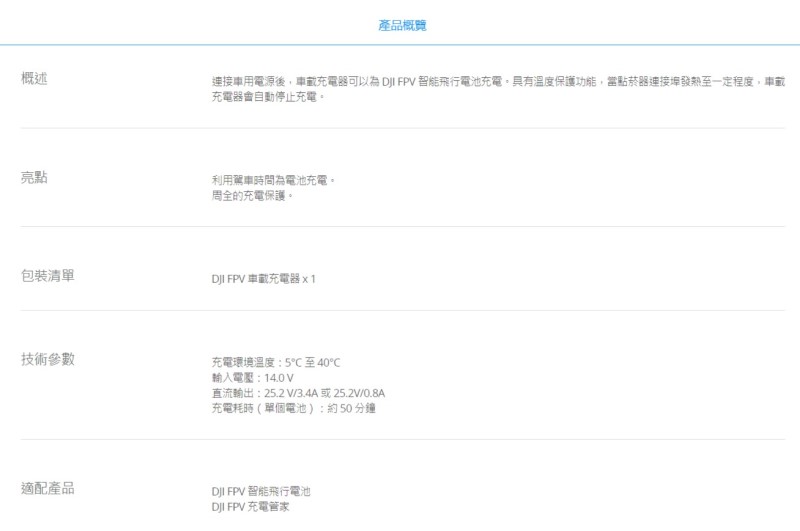Screen dimensions: 800x531
Task: Click the 亮點 section label
Action: [34, 177]
